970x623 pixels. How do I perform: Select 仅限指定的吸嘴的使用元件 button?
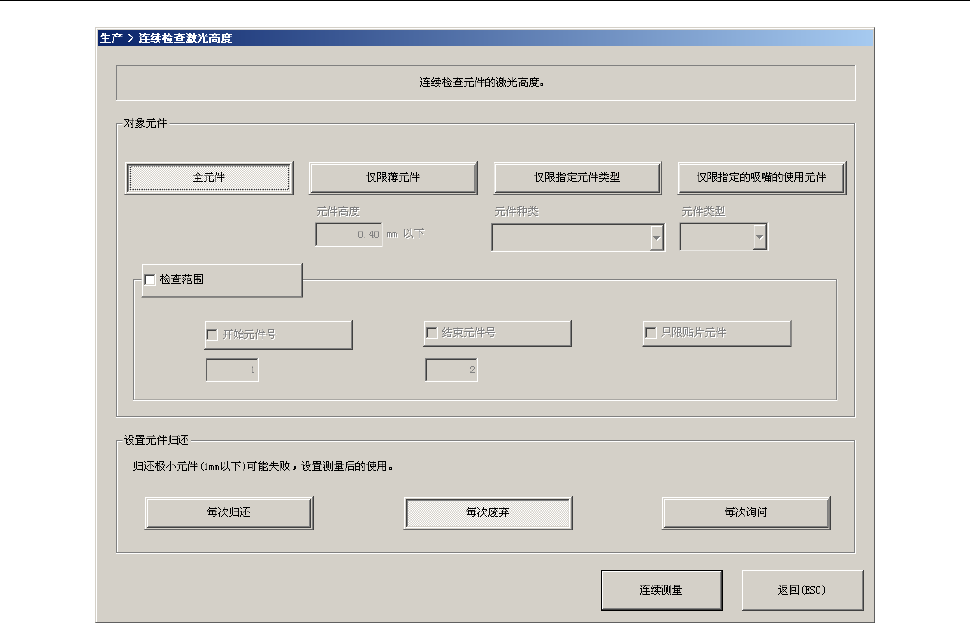click(x=762, y=178)
